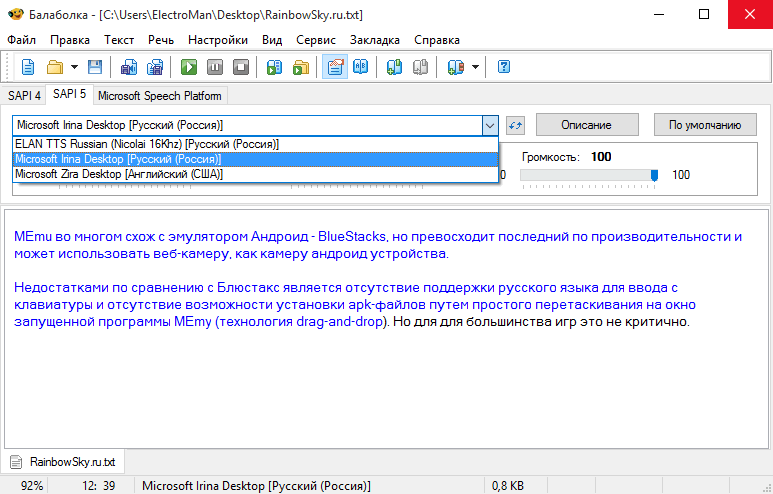Image resolution: width=773 pixels, height=494 pixels.
Task: Click the 0,8 KB file size status
Action: (508, 486)
